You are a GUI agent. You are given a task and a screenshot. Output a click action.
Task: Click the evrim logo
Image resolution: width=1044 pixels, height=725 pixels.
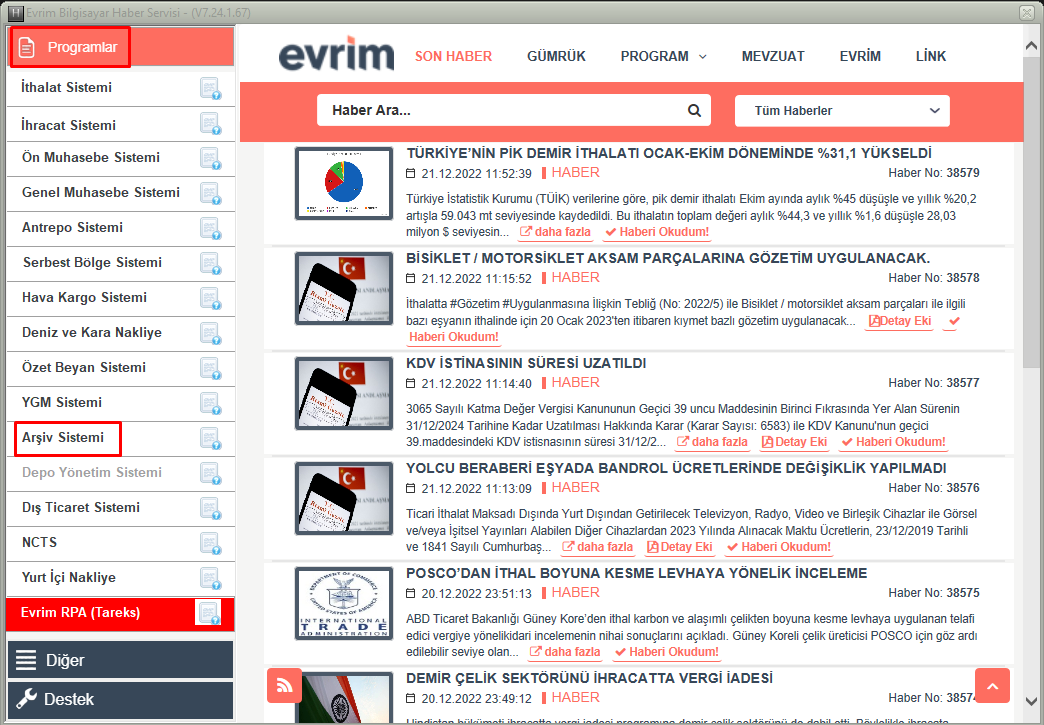coord(336,55)
